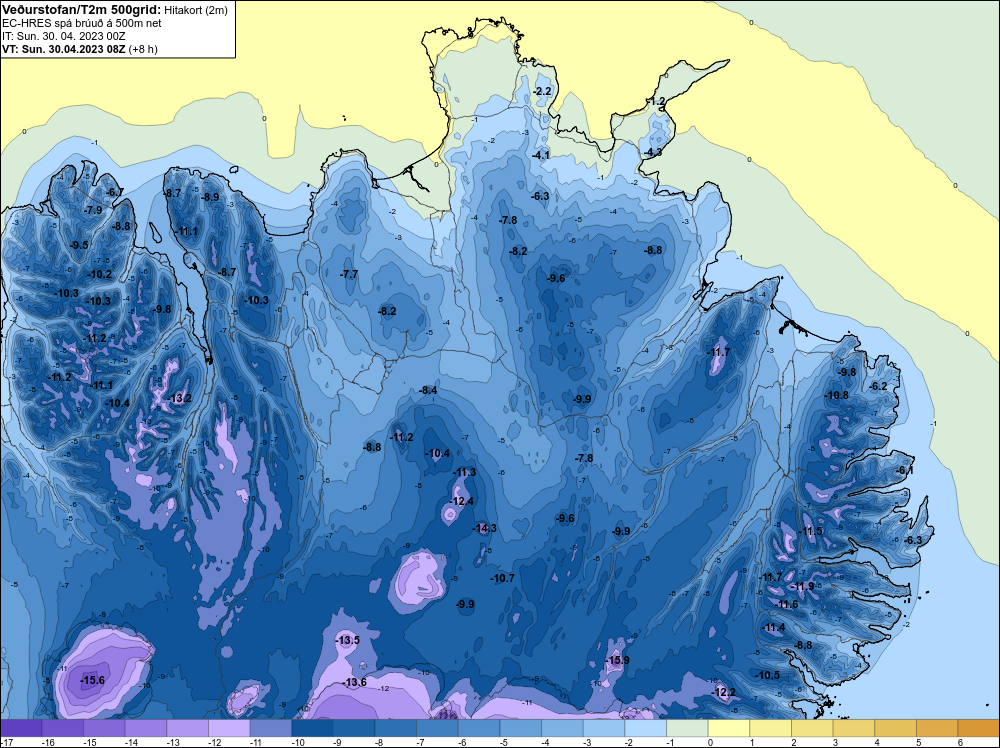This screenshot has height=748, width=1000.
Task: Click the map title 'Veðurstofan/T2m 500grid'
Action: tap(80, 10)
